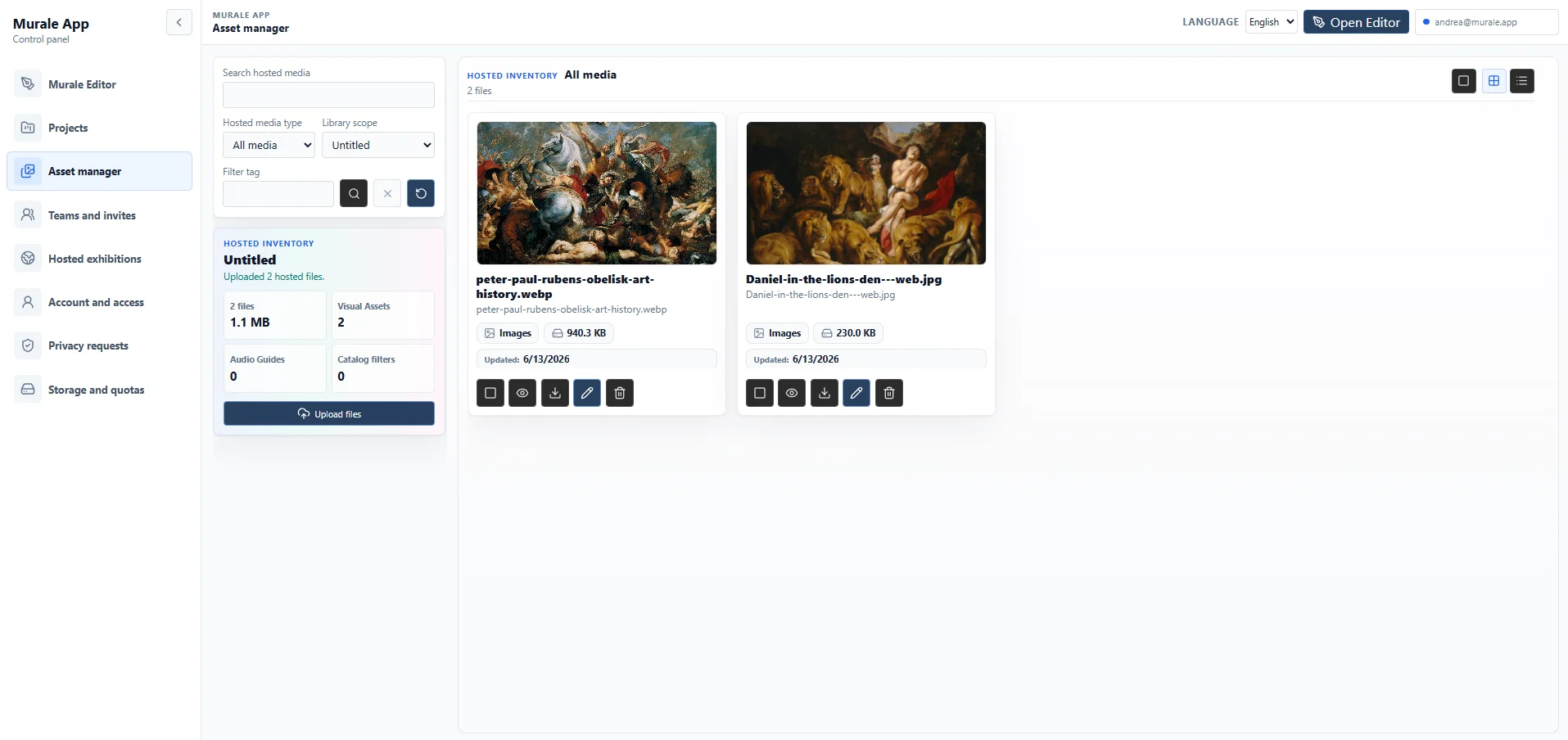Go to Projects in the sidebar

[x=99, y=128]
